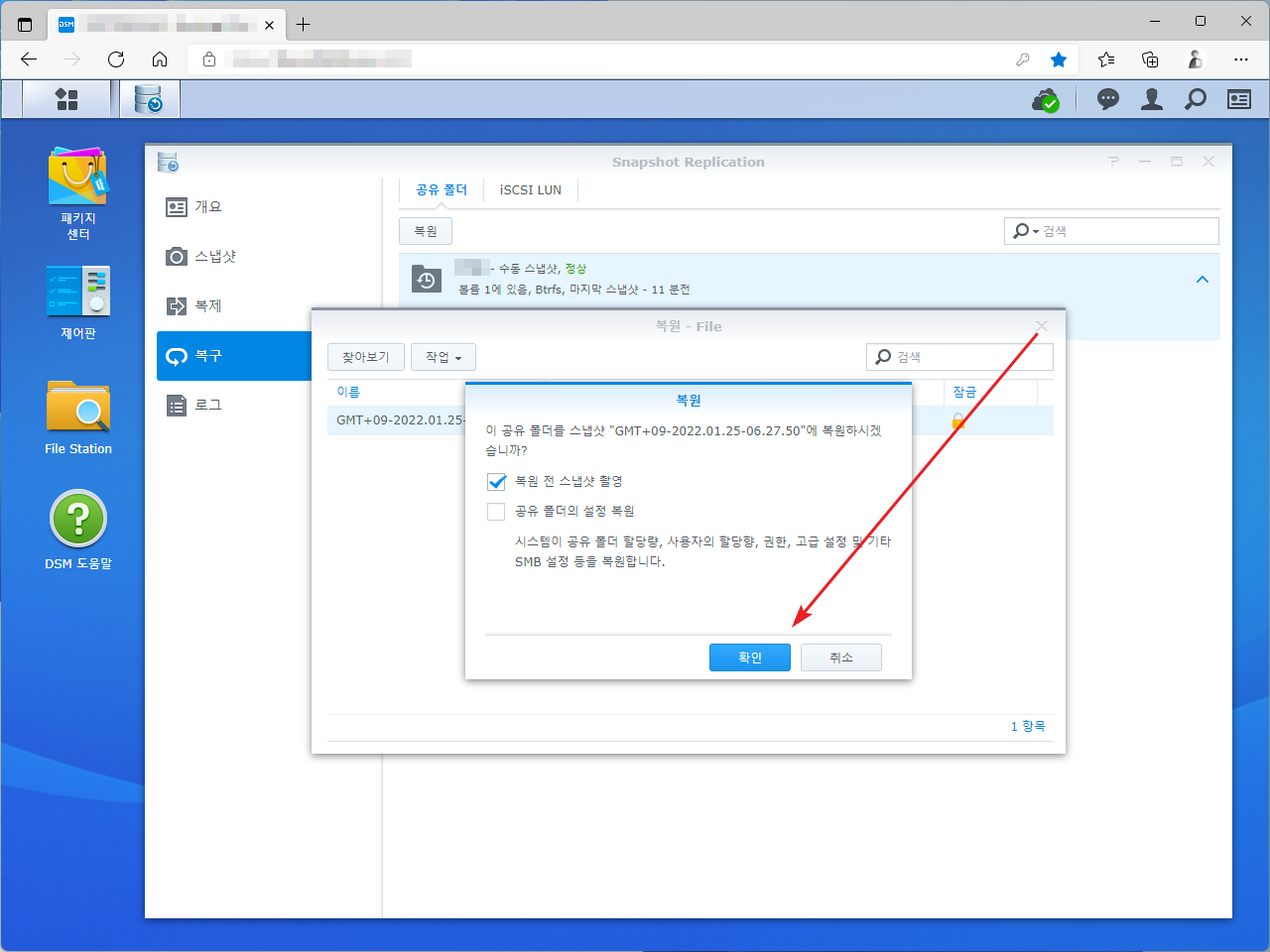Viewport: 1270px width, 952px height.
Task: Open the cloud sync status icon
Action: click(x=1046, y=99)
